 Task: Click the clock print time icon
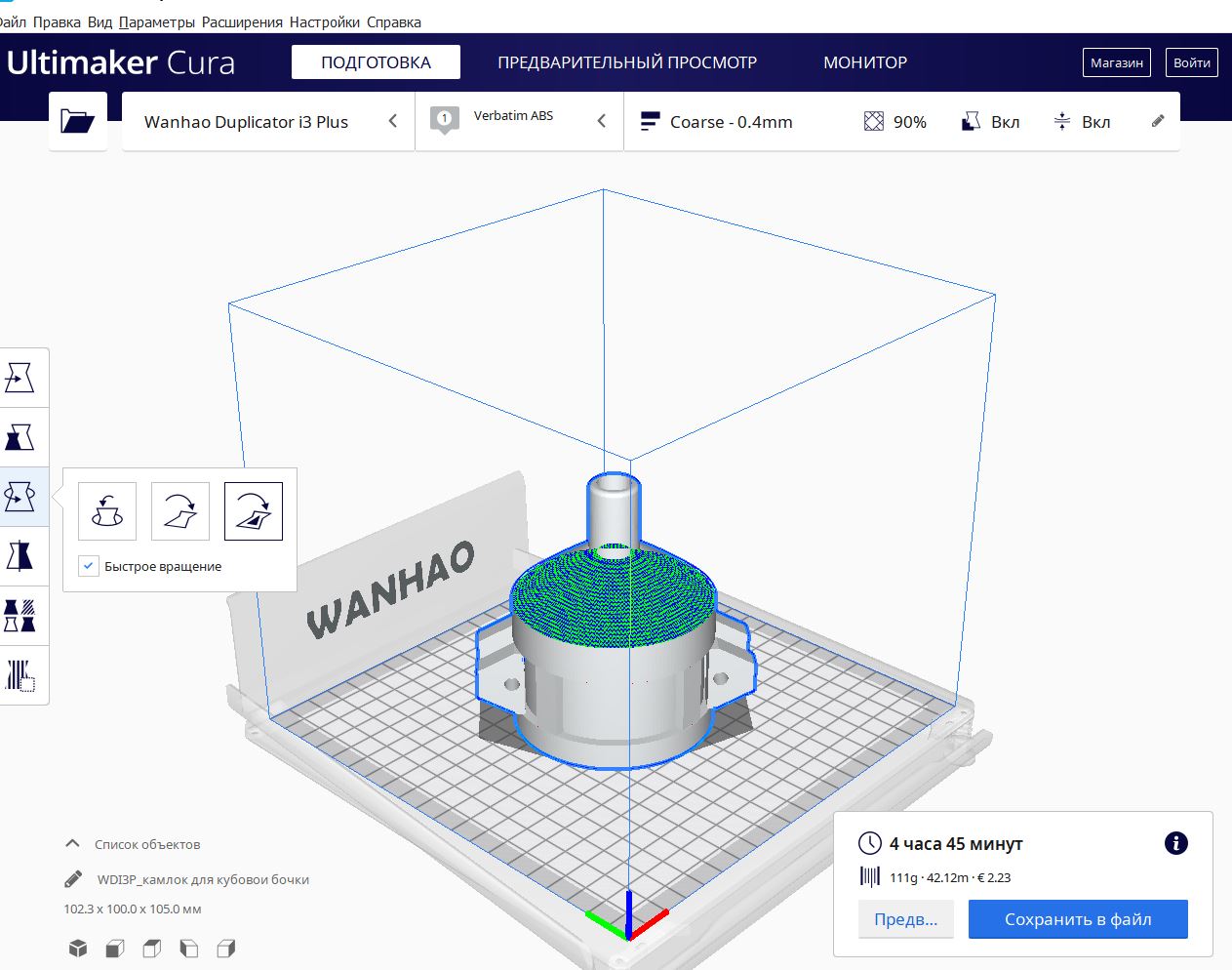pyautogui.click(x=869, y=843)
